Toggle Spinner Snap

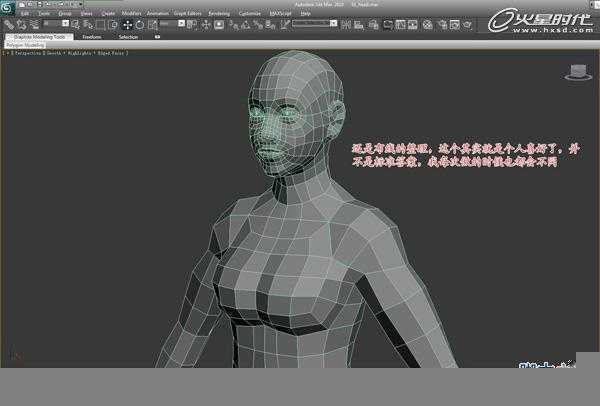(x=271, y=25)
